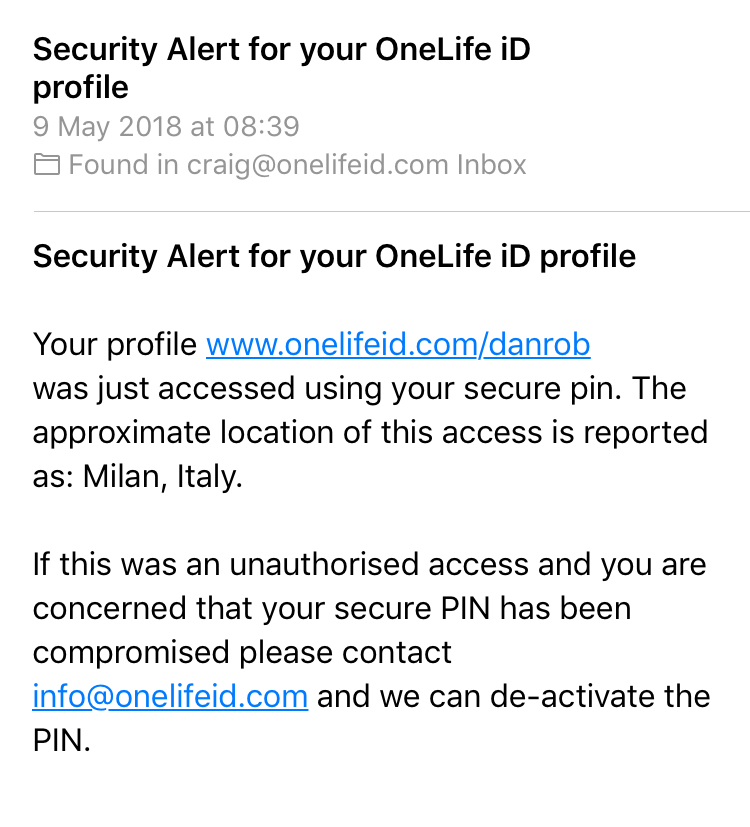The height and width of the screenshot is (827, 750).
Task: Click the info@onelifeid.com email link
Action: (170, 696)
